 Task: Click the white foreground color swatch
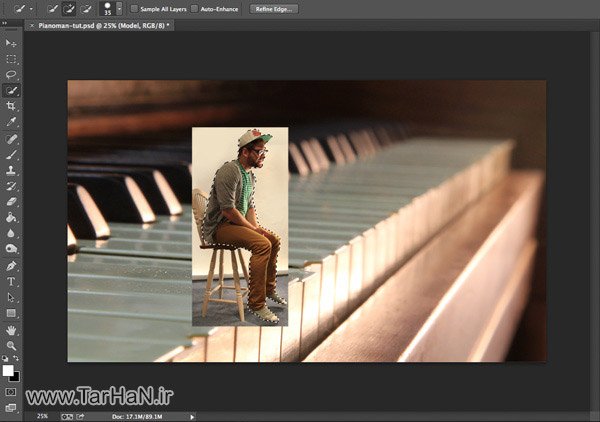(8, 370)
